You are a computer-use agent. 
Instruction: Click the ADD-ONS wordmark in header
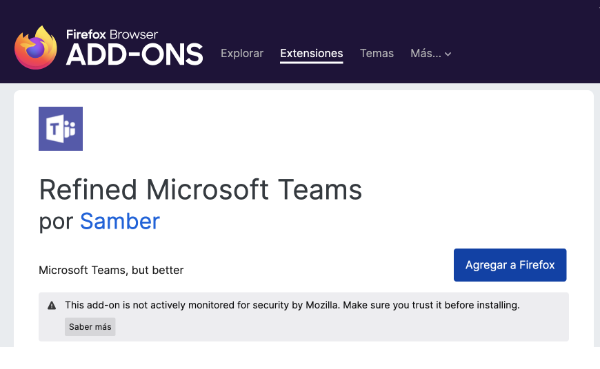pos(134,55)
